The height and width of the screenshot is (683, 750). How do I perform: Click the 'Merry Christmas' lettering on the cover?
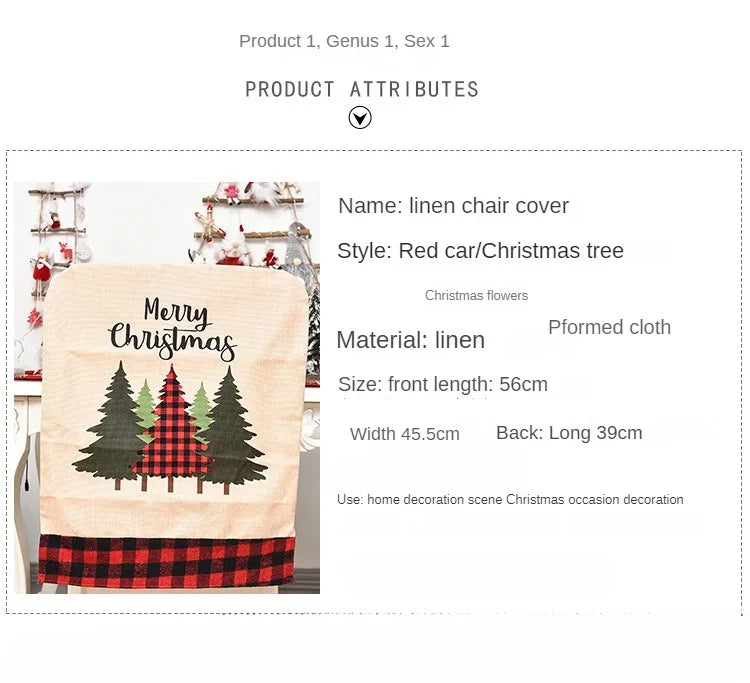[173, 329]
